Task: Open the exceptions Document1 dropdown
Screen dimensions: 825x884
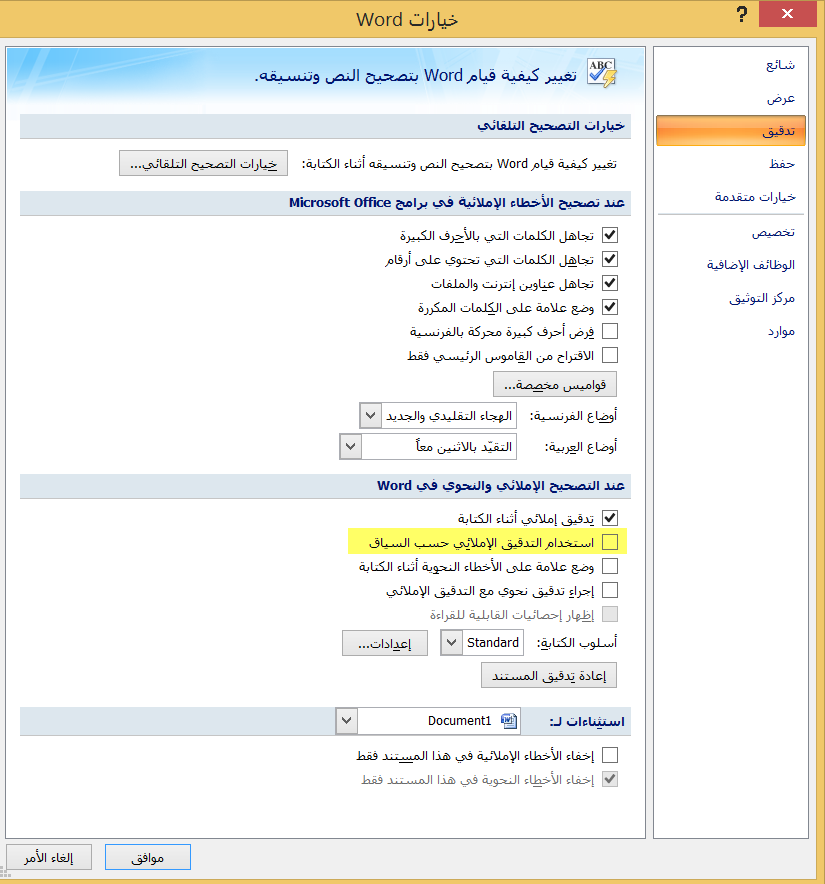Action: click(345, 720)
